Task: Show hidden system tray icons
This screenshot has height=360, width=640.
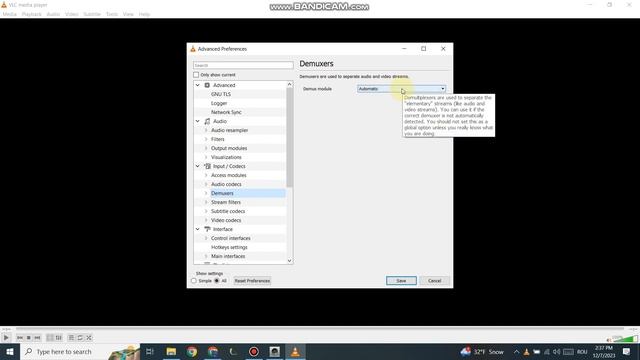Action: click(516, 351)
